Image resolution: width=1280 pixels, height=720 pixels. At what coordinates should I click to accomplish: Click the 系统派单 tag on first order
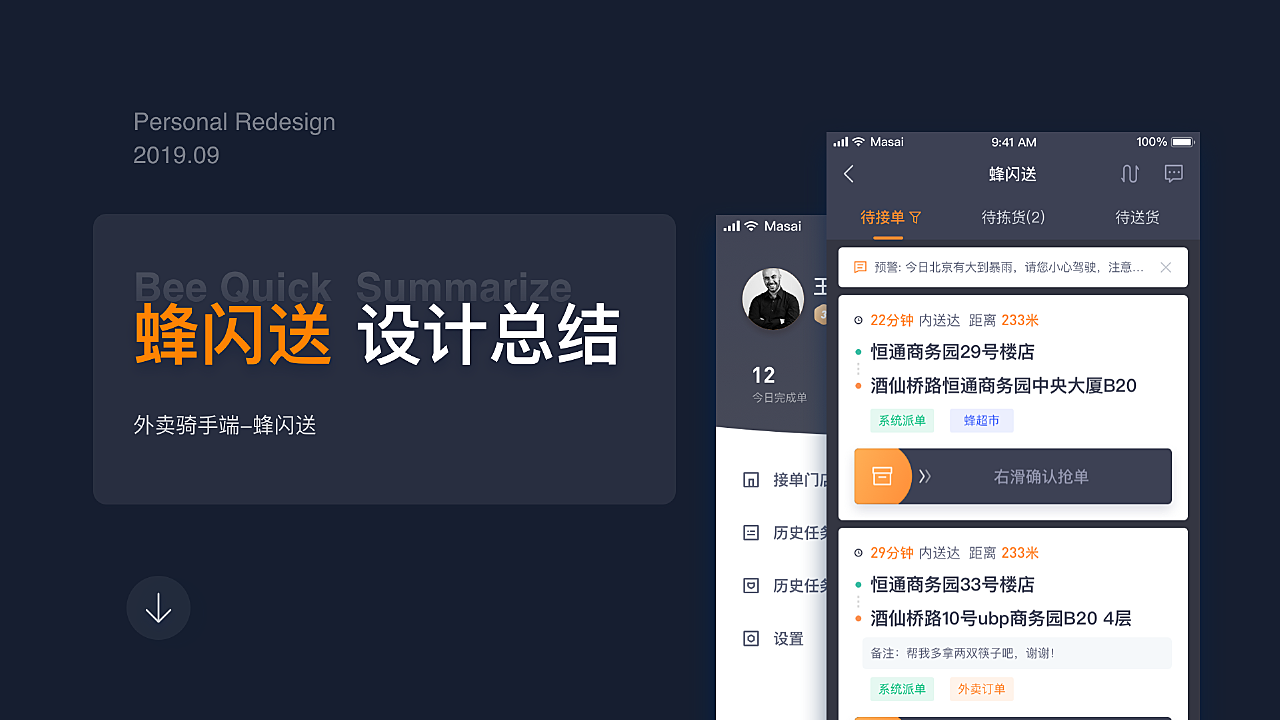click(x=902, y=421)
